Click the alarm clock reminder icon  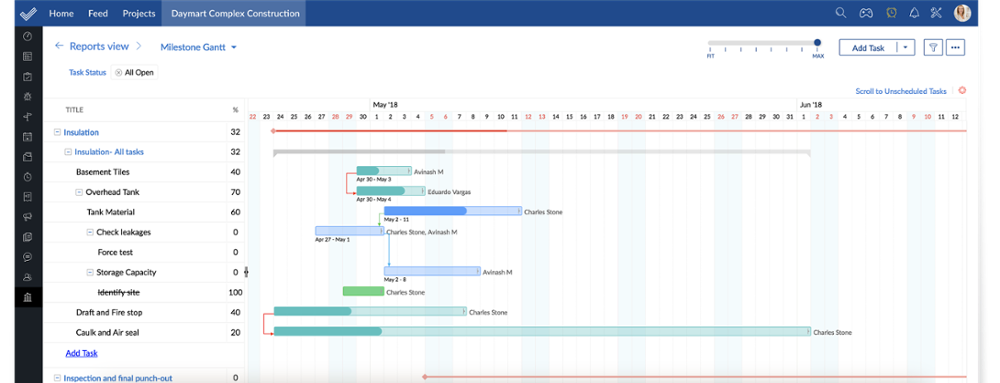point(891,13)
